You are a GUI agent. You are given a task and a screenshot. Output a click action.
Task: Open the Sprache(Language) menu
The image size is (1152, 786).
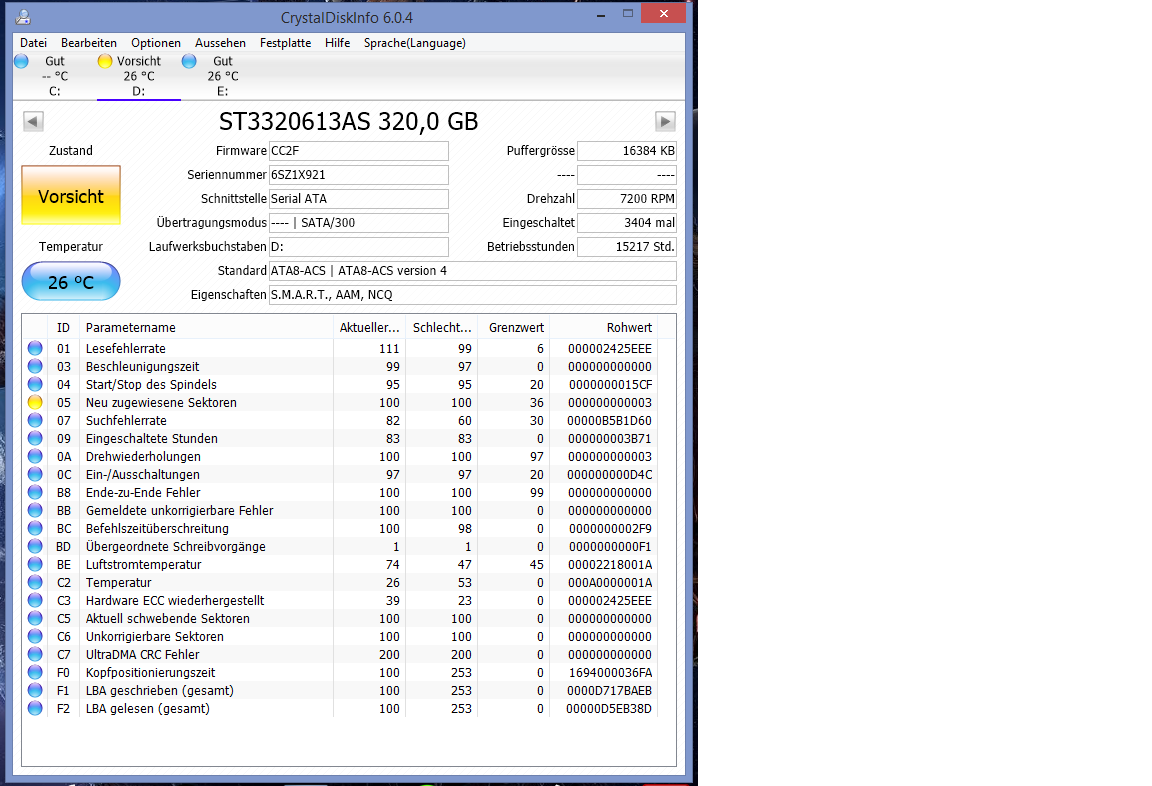pyautogui.click(x=414, y=43)
